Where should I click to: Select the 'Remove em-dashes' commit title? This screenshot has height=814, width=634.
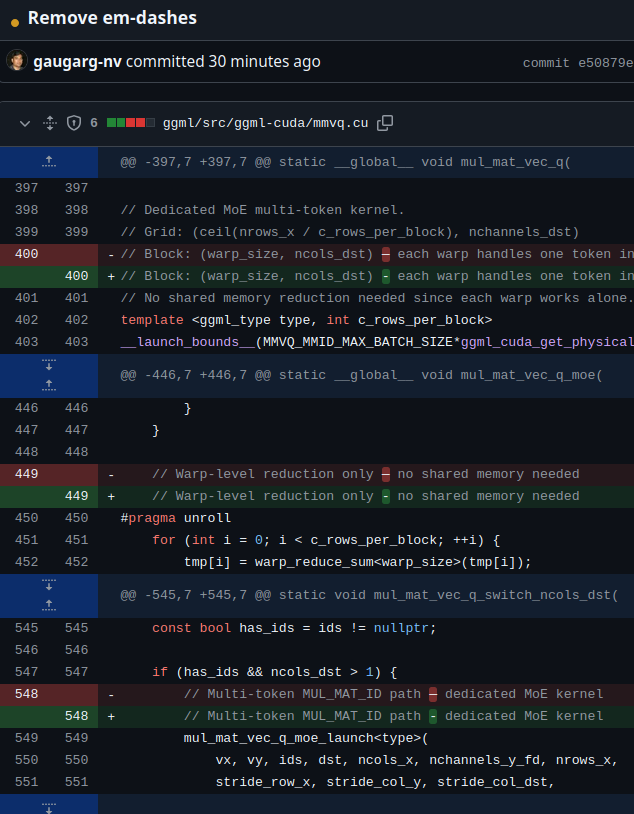(112, 18)
